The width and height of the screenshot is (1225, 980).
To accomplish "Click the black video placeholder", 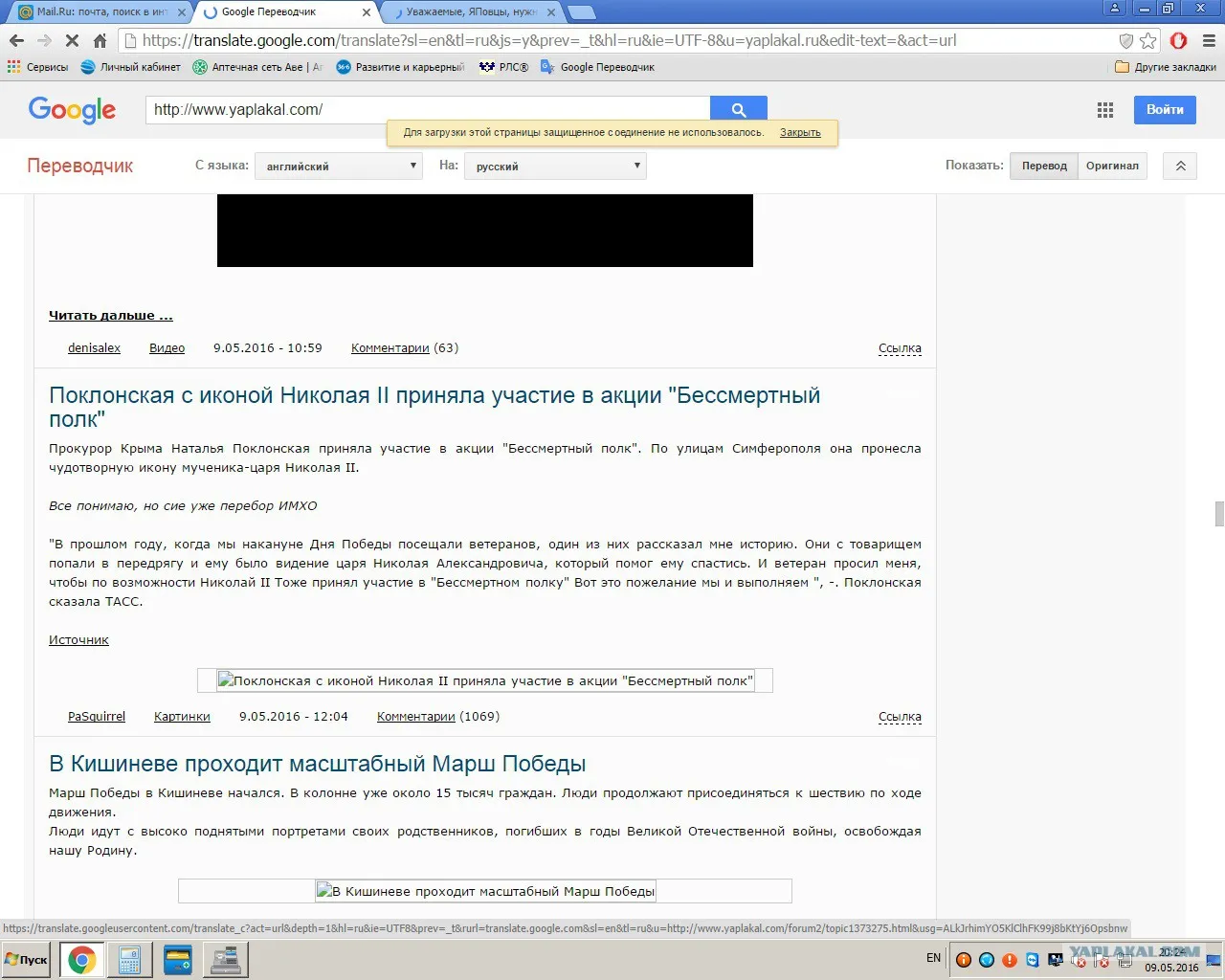I will coord(485,231).
